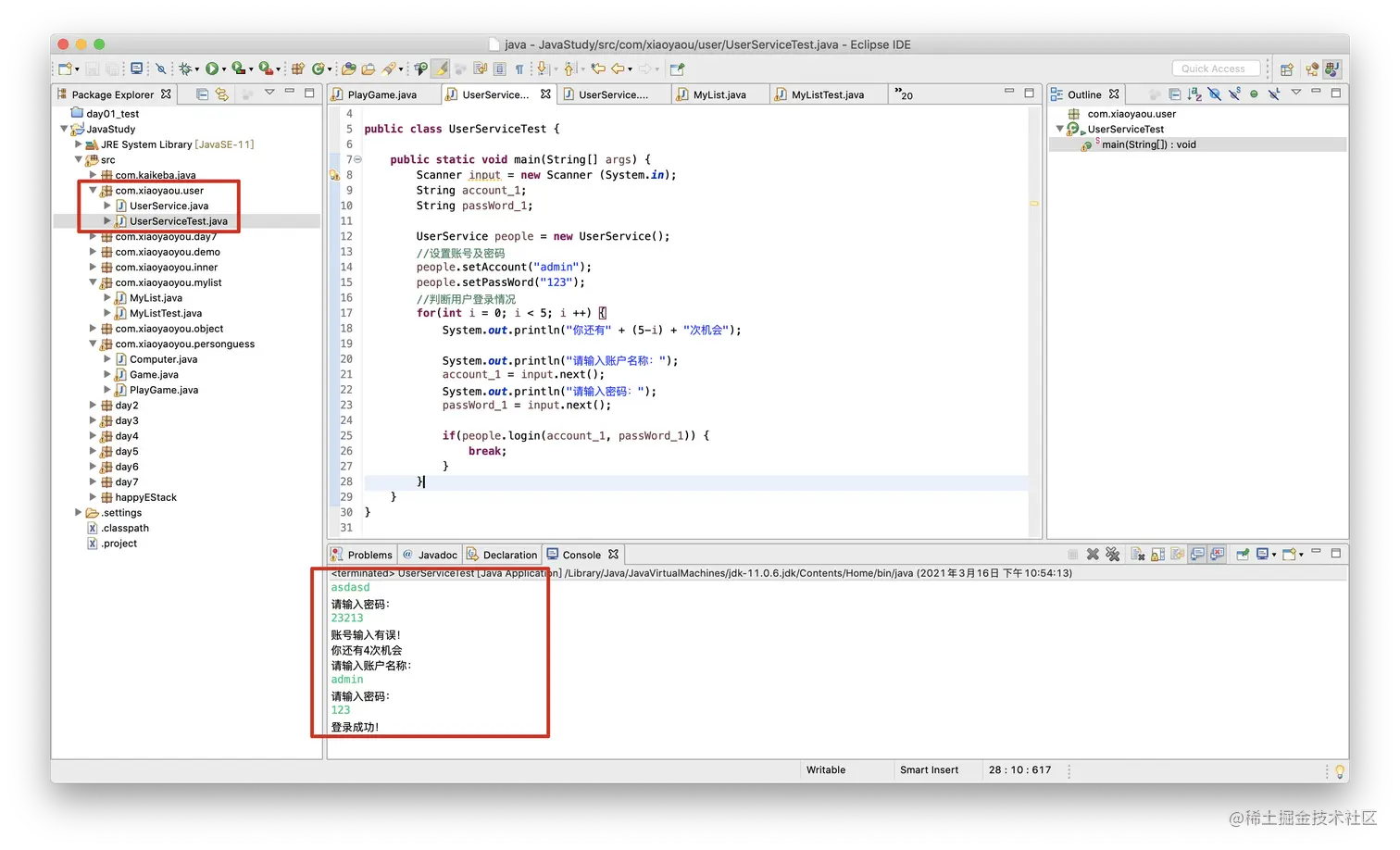Switch to MyList.java editor tab
Screen dimensions: 1400x850
pos(719,94)
